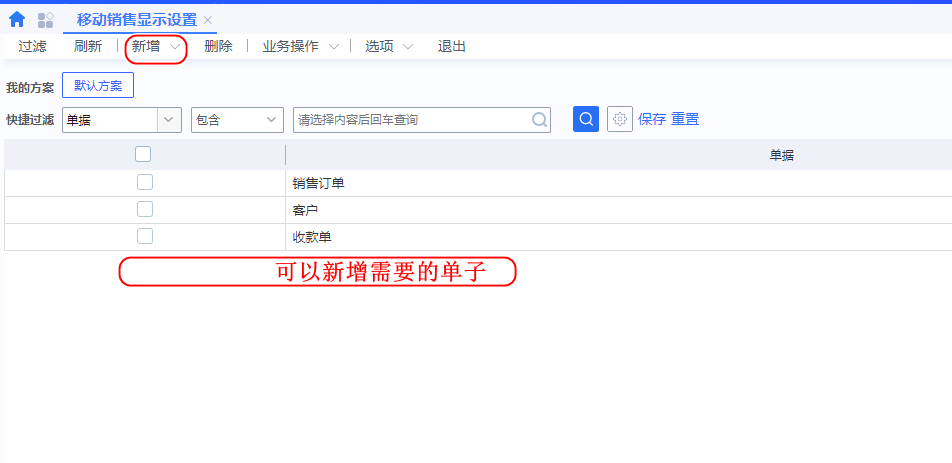Viewport: 952px width, 463px height.
Task: Click 刷新 to reload the list
Action: (88, 46)
